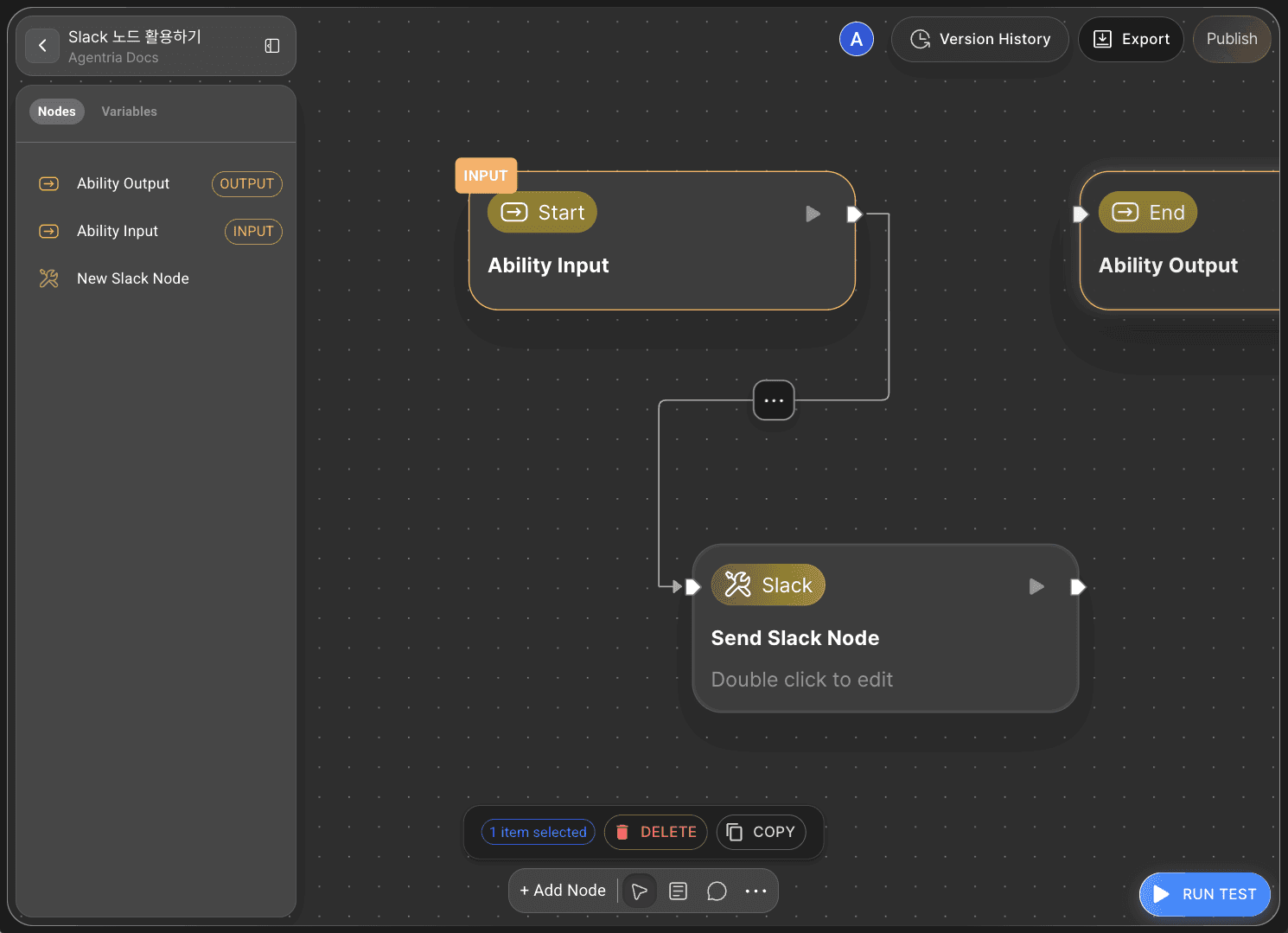Click the INPUT badge in sidebar
This screenshot has height=933, width=1288.
click(253, 231)
